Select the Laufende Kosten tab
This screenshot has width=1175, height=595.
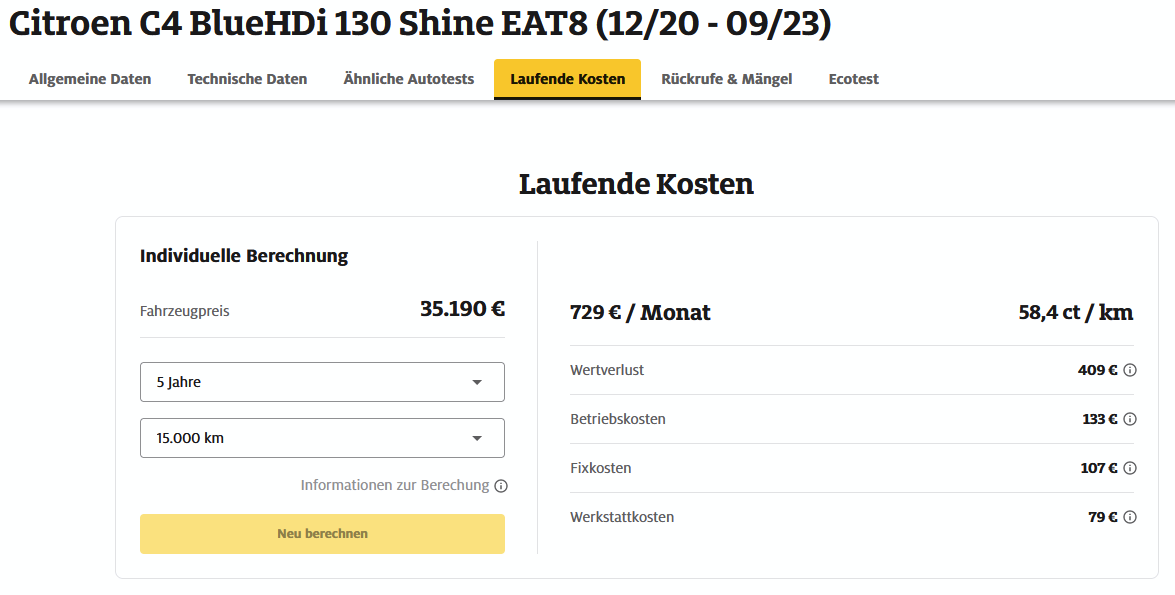click(567, 79)
